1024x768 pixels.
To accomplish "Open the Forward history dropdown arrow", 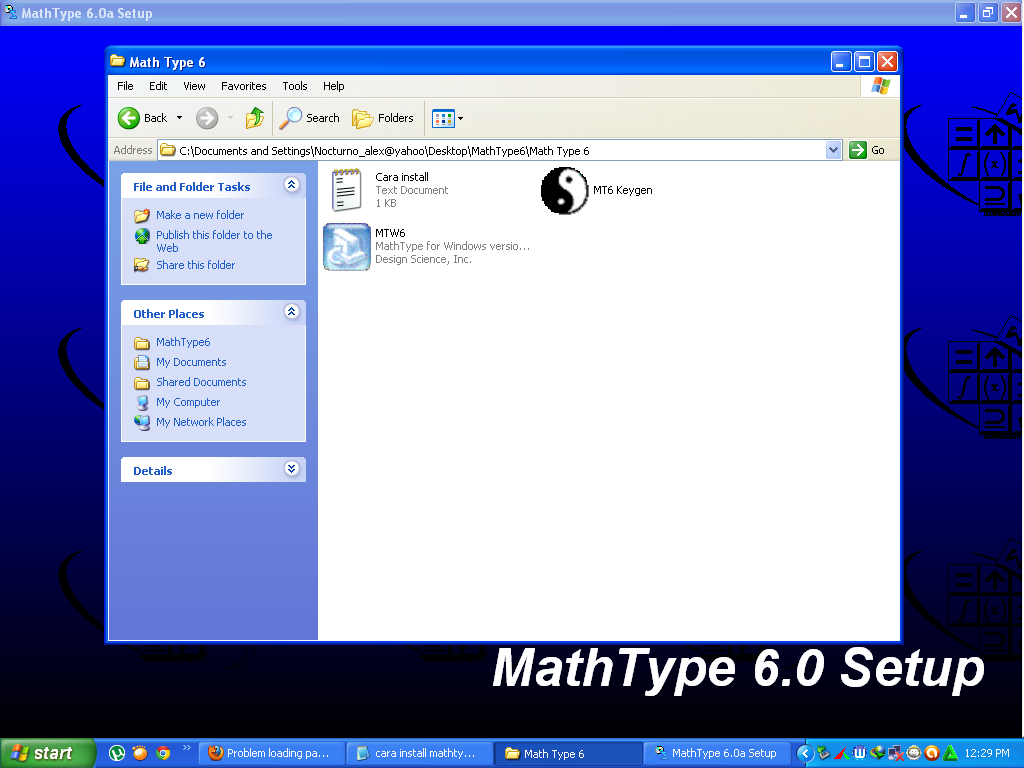I will pos(231,118).
